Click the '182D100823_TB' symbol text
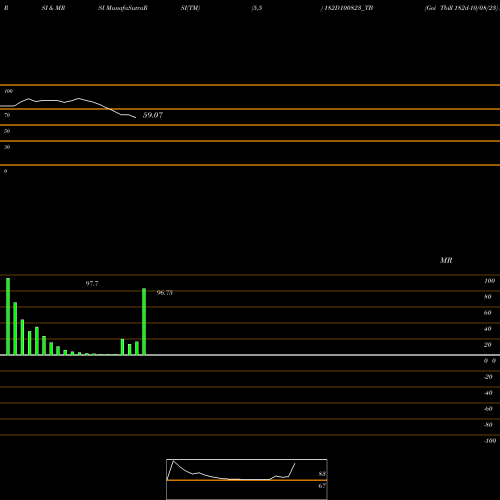Viewport: 500px width, 500px height. (349, 8)
